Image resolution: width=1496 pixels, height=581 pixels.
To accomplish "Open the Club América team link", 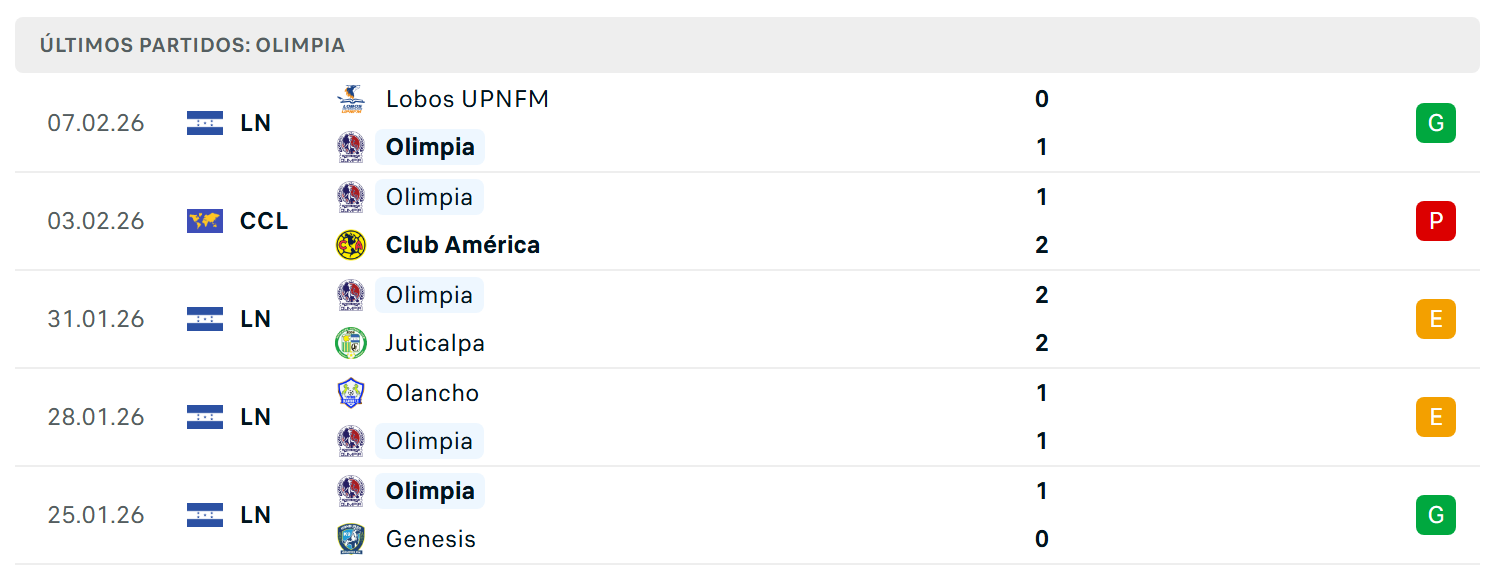I will (463, 245).
